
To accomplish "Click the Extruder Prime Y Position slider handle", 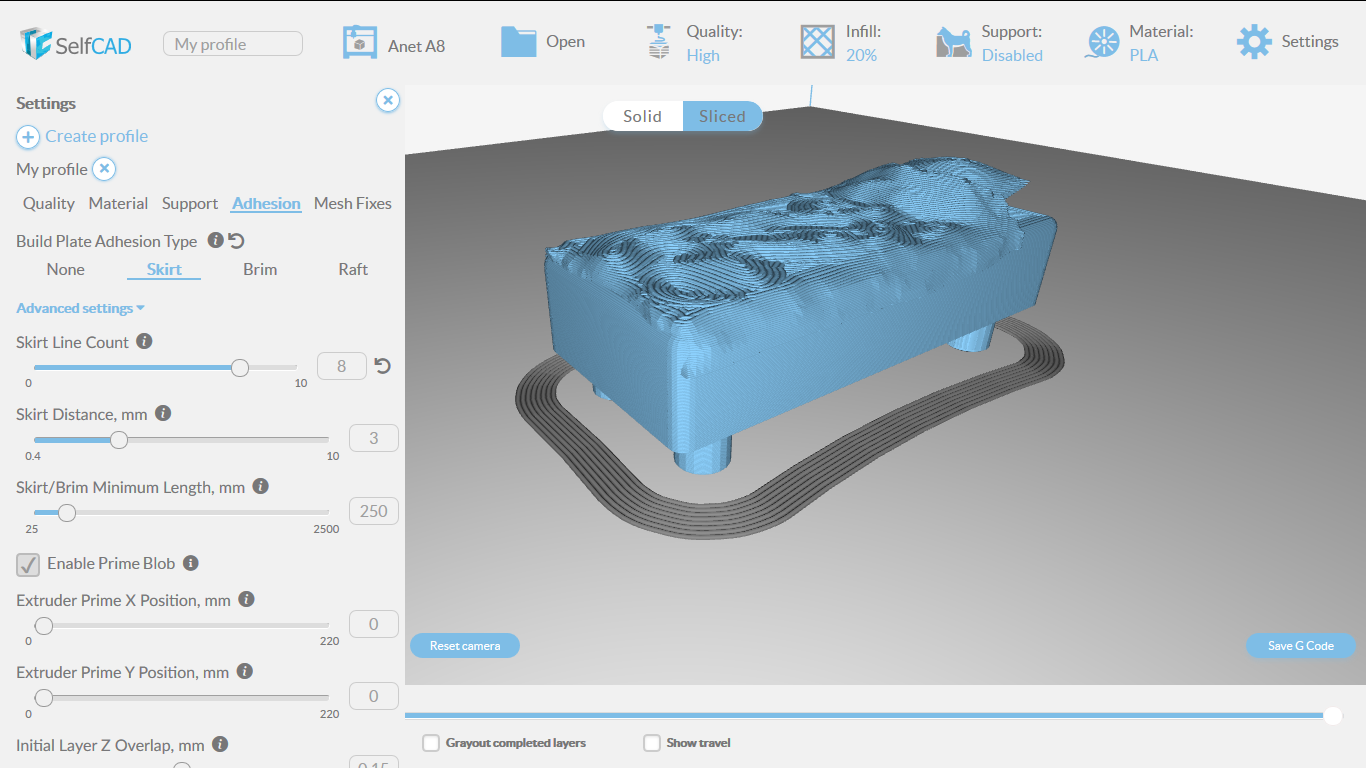I will click(x=44, y=698).
